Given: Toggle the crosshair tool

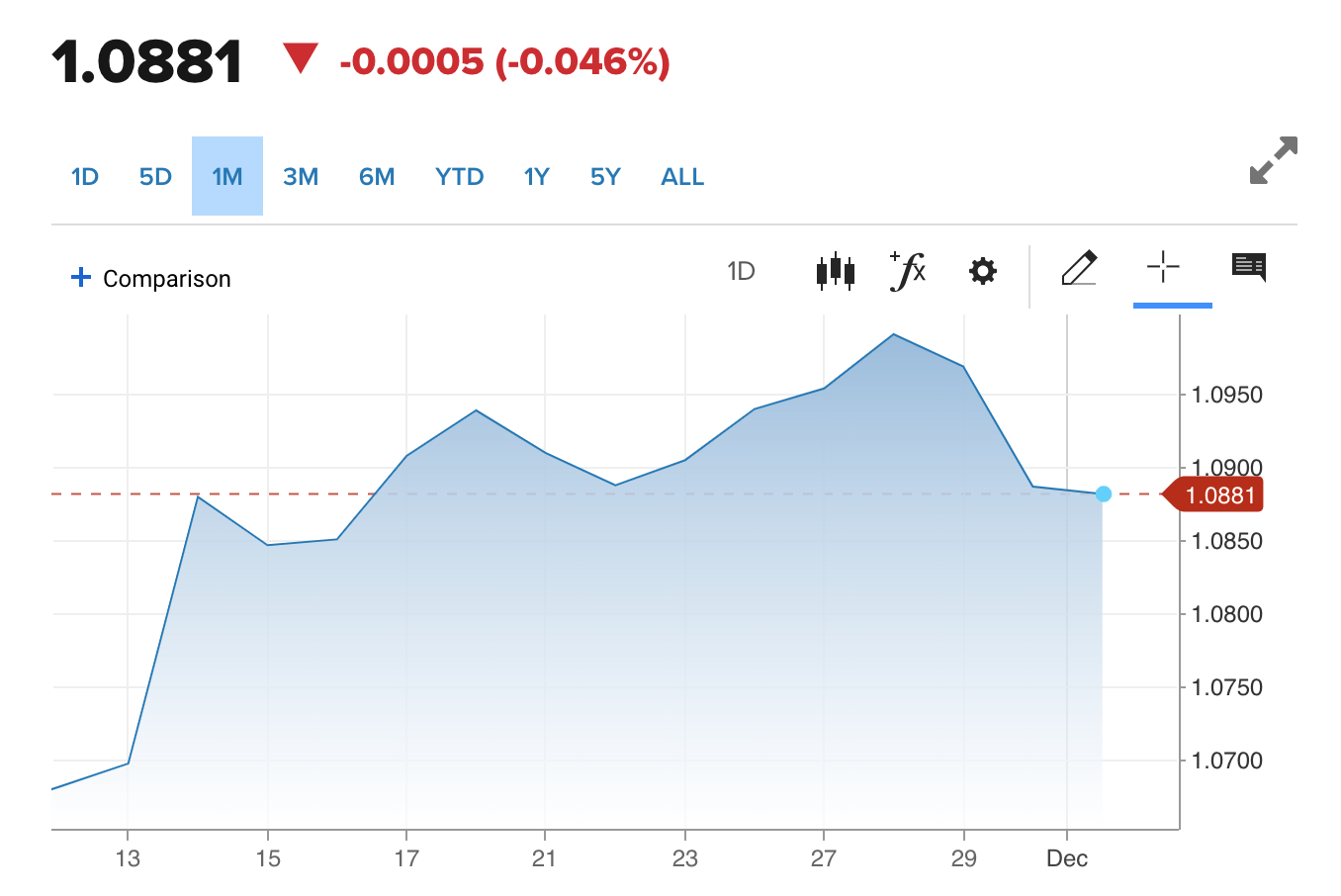Looking at the screenshot, I should (1163, 267).
